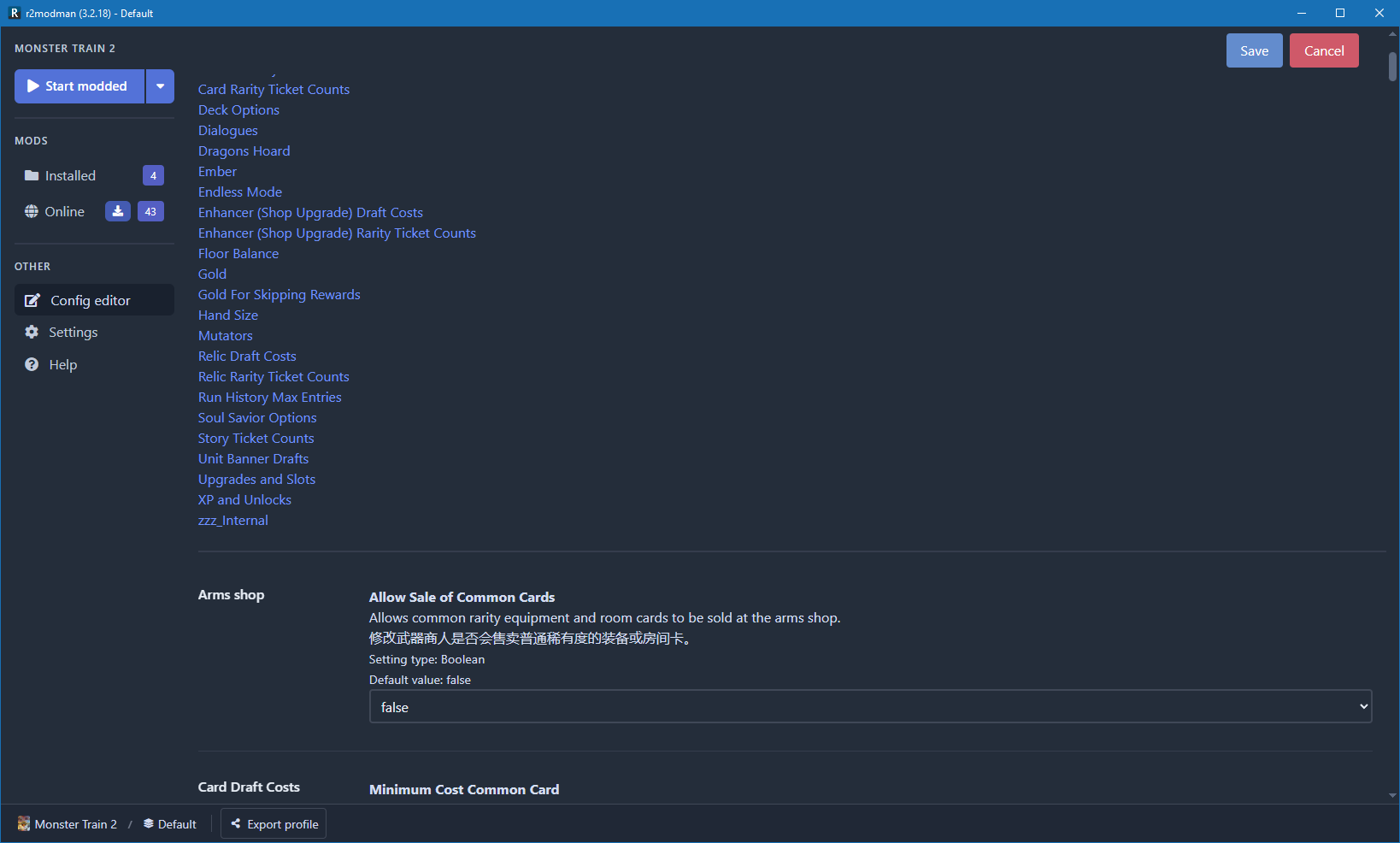Viewport: 1400px width, 843px height.
Task: Jump to Relic Draft Costs section
Action: 247,356
